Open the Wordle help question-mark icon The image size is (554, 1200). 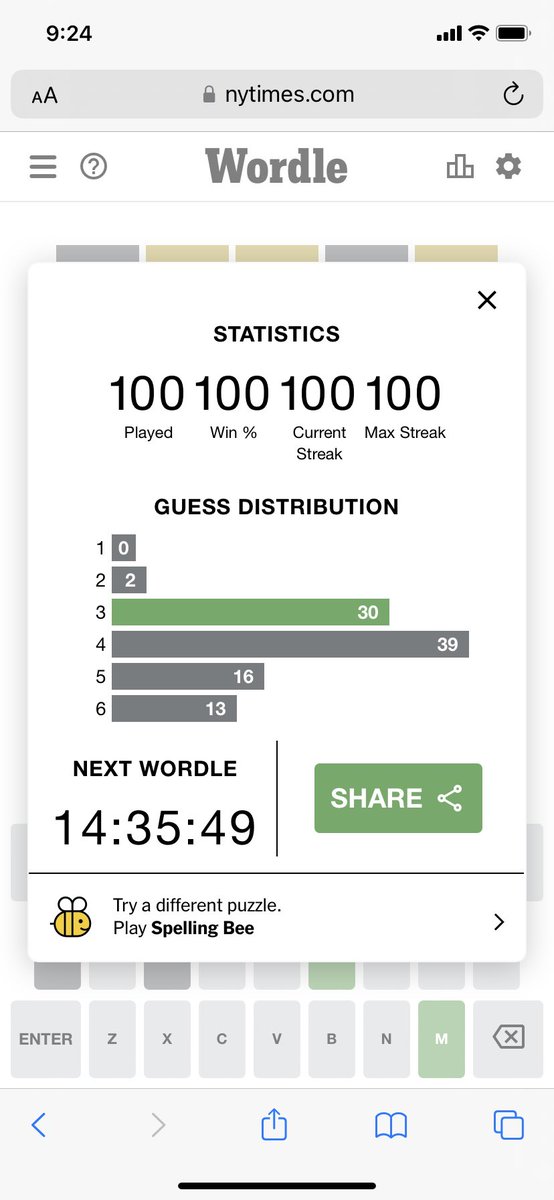(93, 166)
